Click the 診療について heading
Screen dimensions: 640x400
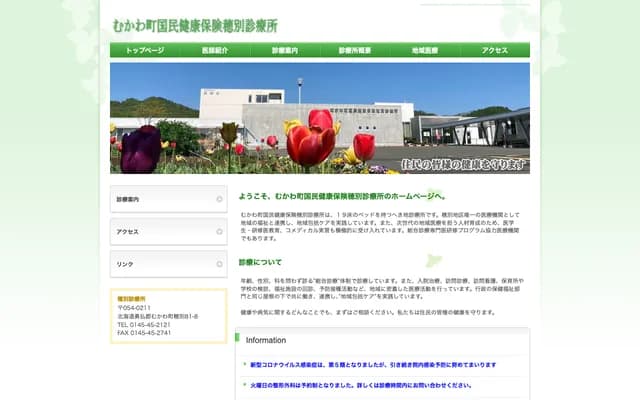pos(260,262)
